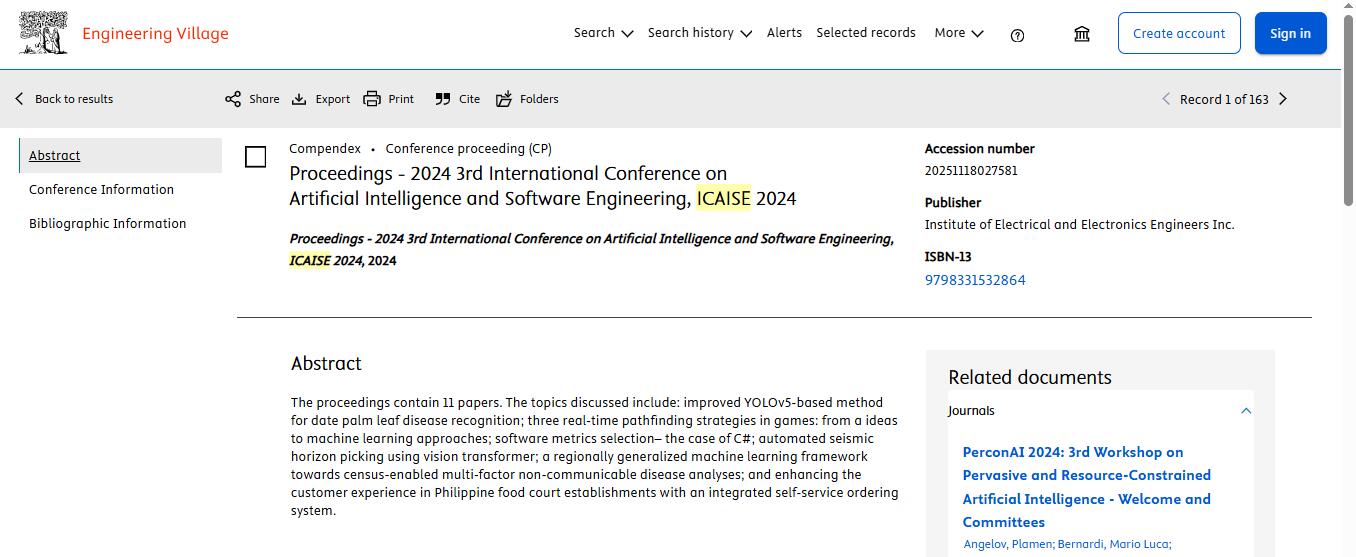
Task: Collapse the Journals related documents section
Action: point(1246,411)
